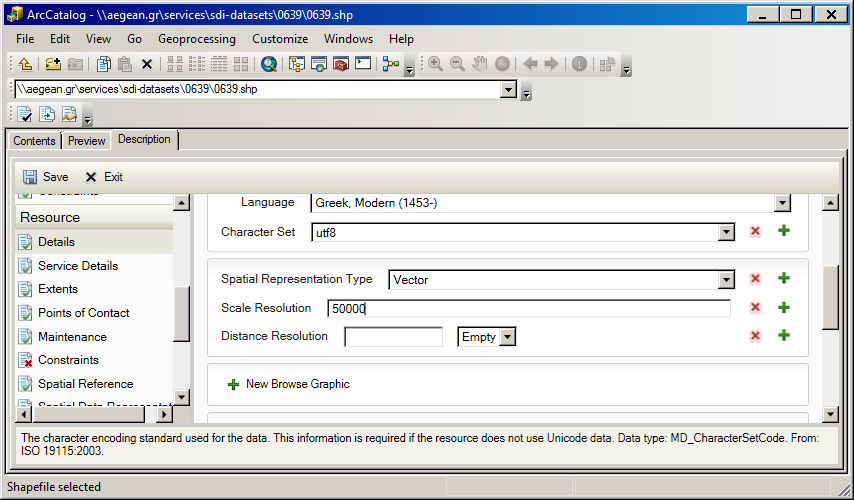The image size is (854, 500).
Task: Show the Catalog Tree window
Action: click(x=297, y=64)
